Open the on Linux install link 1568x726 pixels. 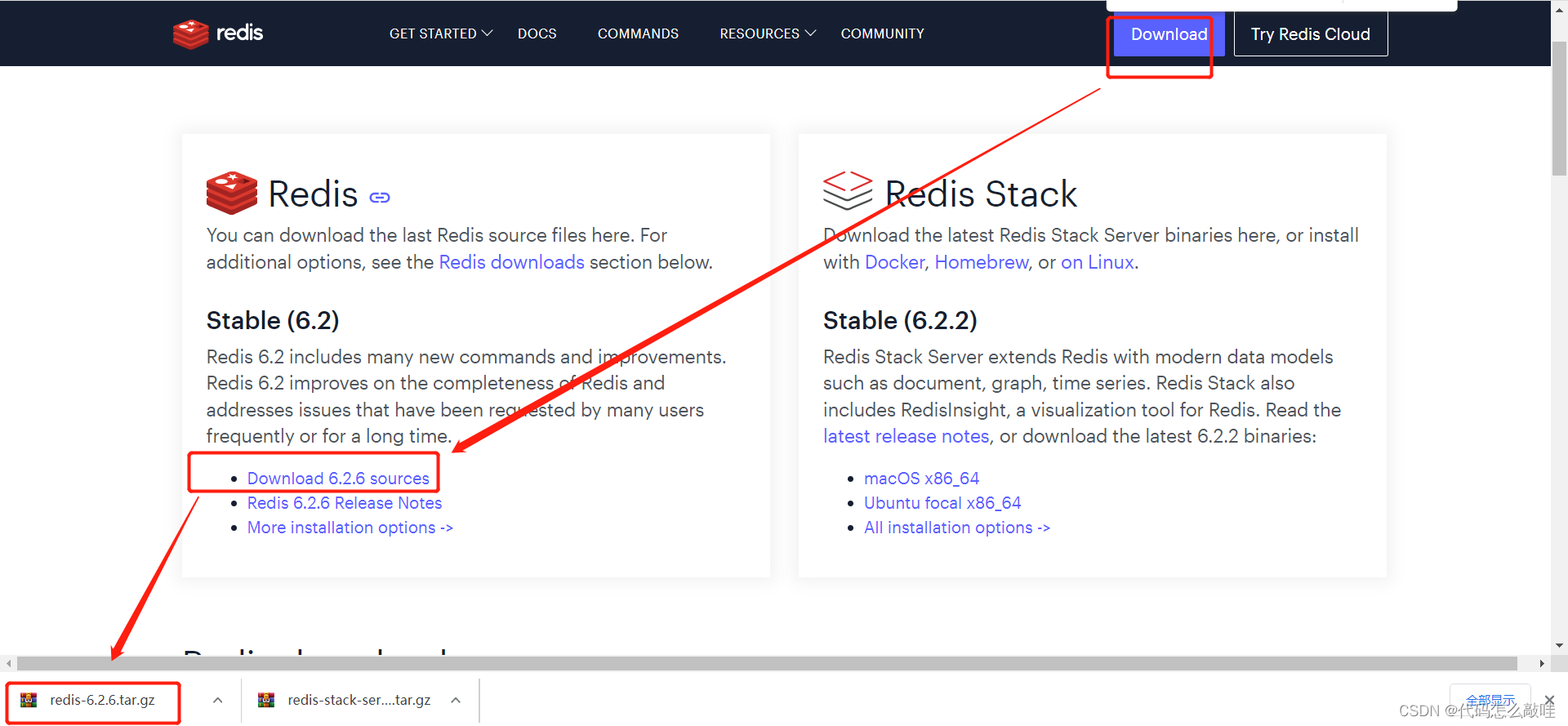[x=1098, y=262]
